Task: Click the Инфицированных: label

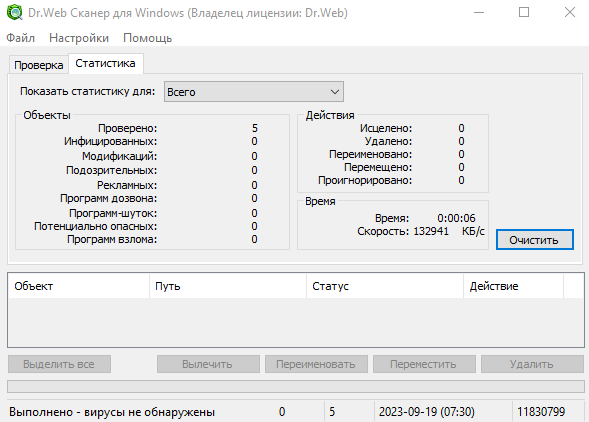Action: point(110,141)
